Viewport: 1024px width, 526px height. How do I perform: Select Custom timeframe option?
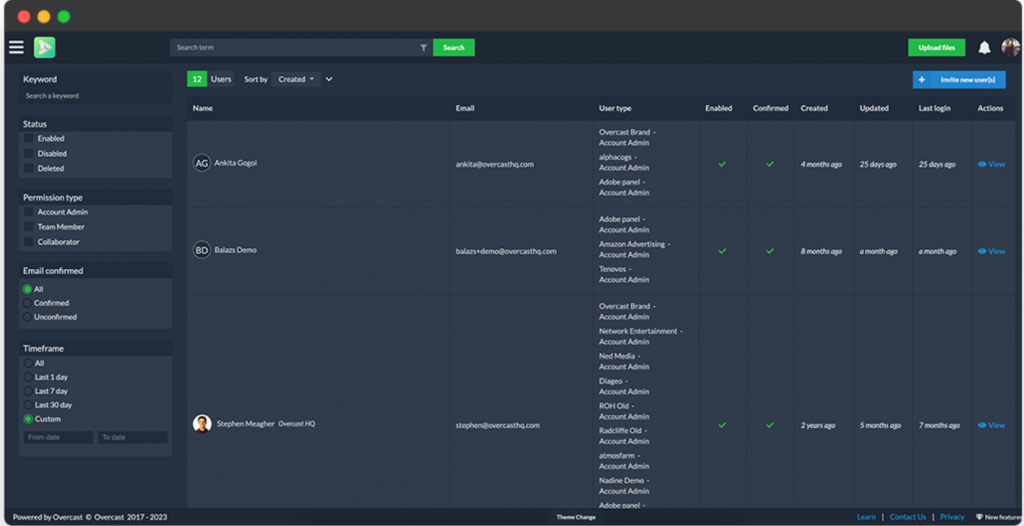pos(28,419)
